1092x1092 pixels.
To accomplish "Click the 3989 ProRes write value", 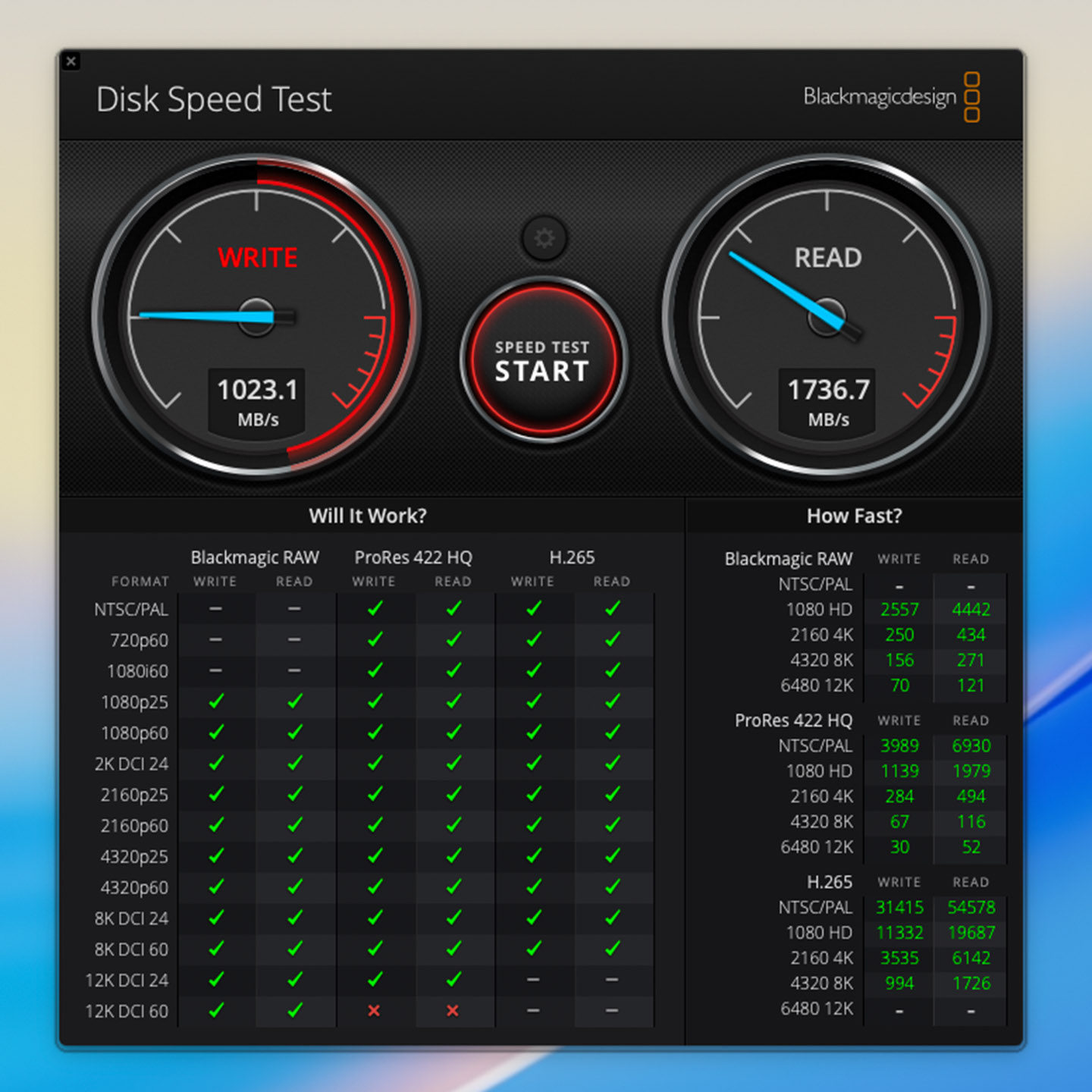I will 899,746.
